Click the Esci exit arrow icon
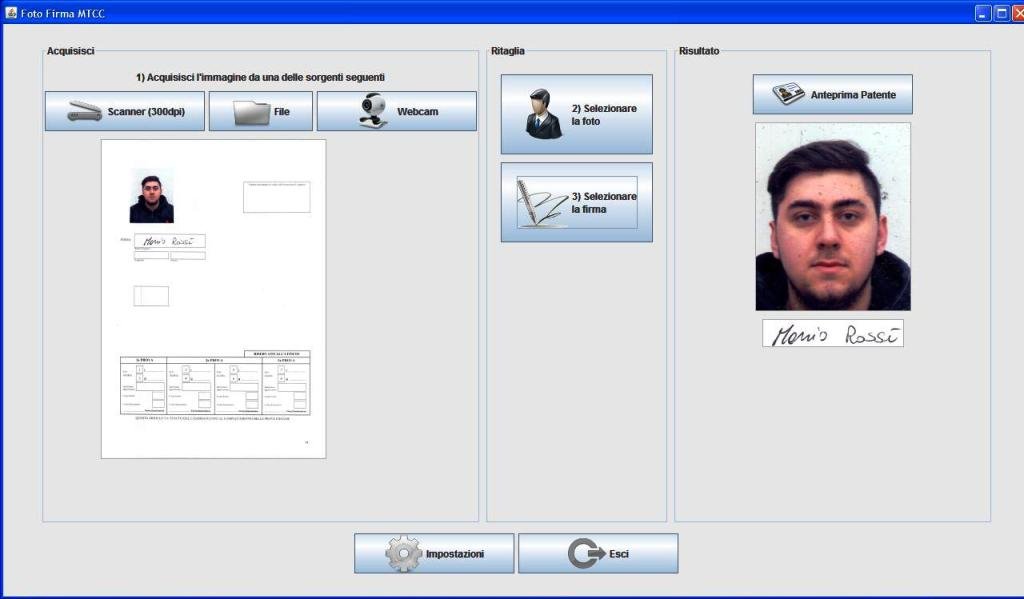This screenshot has width=1024, height=599. pyautogui.click(x=586, y=554)
